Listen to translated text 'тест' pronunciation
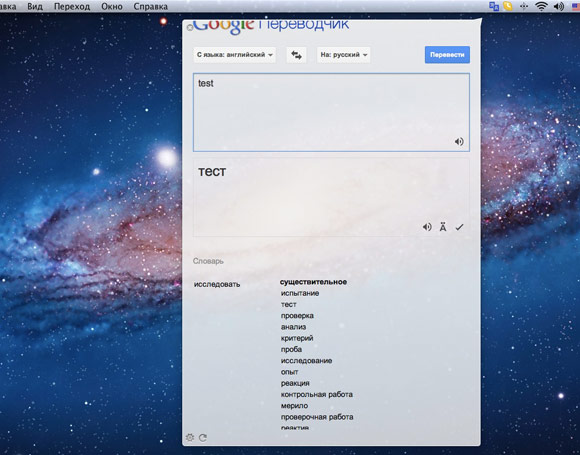Image resolution: width=580 pixels, height=455 pixels. [427, 227]
